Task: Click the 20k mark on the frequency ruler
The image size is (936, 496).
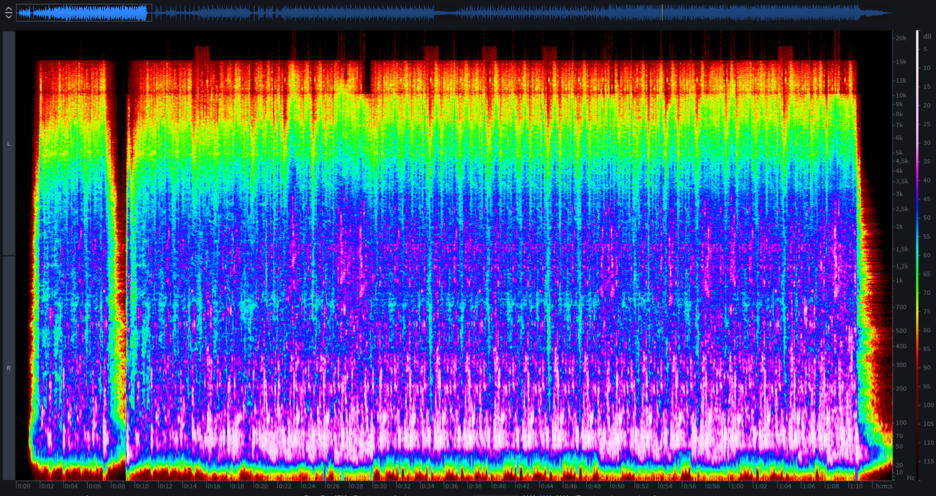Action: click(899, 38)
